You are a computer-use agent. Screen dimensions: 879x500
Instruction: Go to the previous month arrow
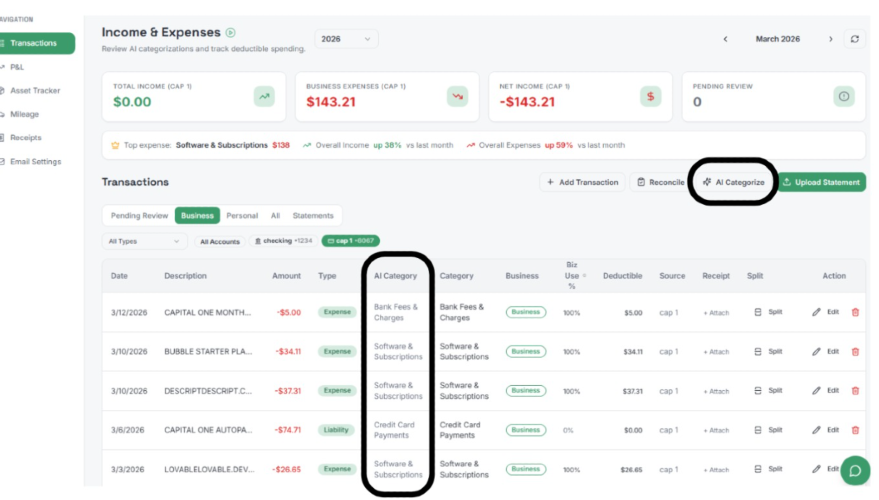(x=725, y=39)
